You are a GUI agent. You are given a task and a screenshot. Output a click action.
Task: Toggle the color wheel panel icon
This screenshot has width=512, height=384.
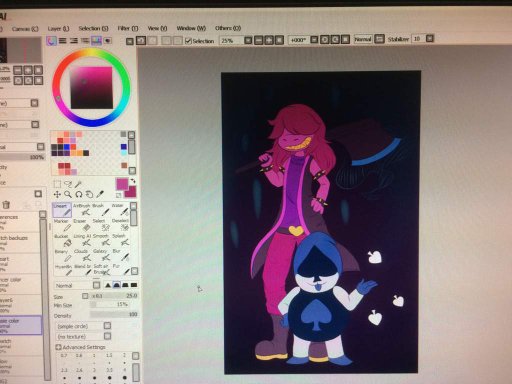coord(52,41)
